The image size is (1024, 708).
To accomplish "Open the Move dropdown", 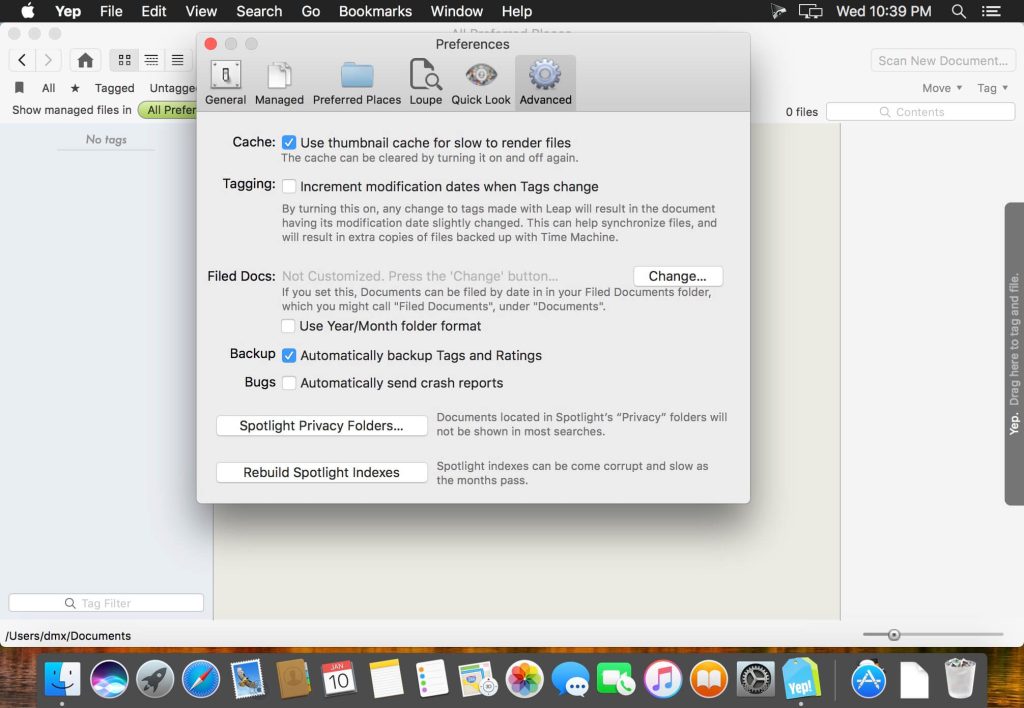I will [x=942, y=88].
